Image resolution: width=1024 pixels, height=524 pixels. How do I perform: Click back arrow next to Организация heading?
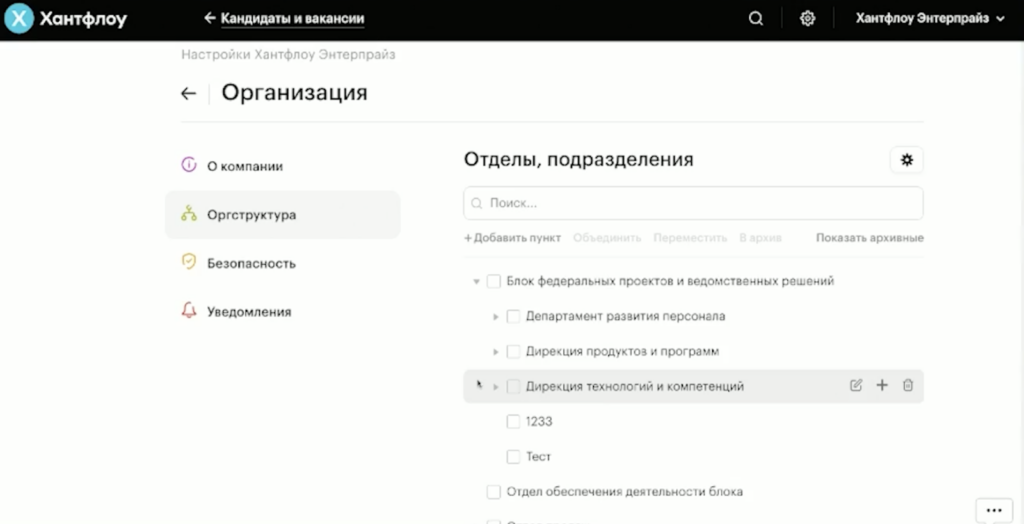click(189, 93)
